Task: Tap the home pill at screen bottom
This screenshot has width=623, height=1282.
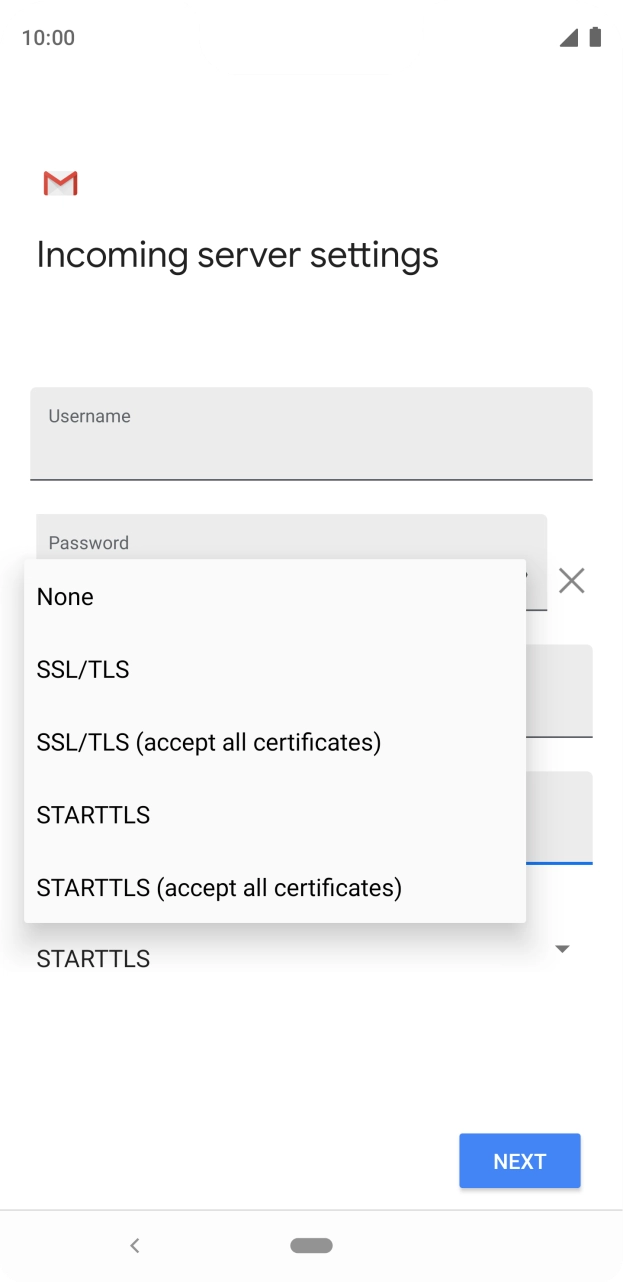Action: tap(311, 1245)
